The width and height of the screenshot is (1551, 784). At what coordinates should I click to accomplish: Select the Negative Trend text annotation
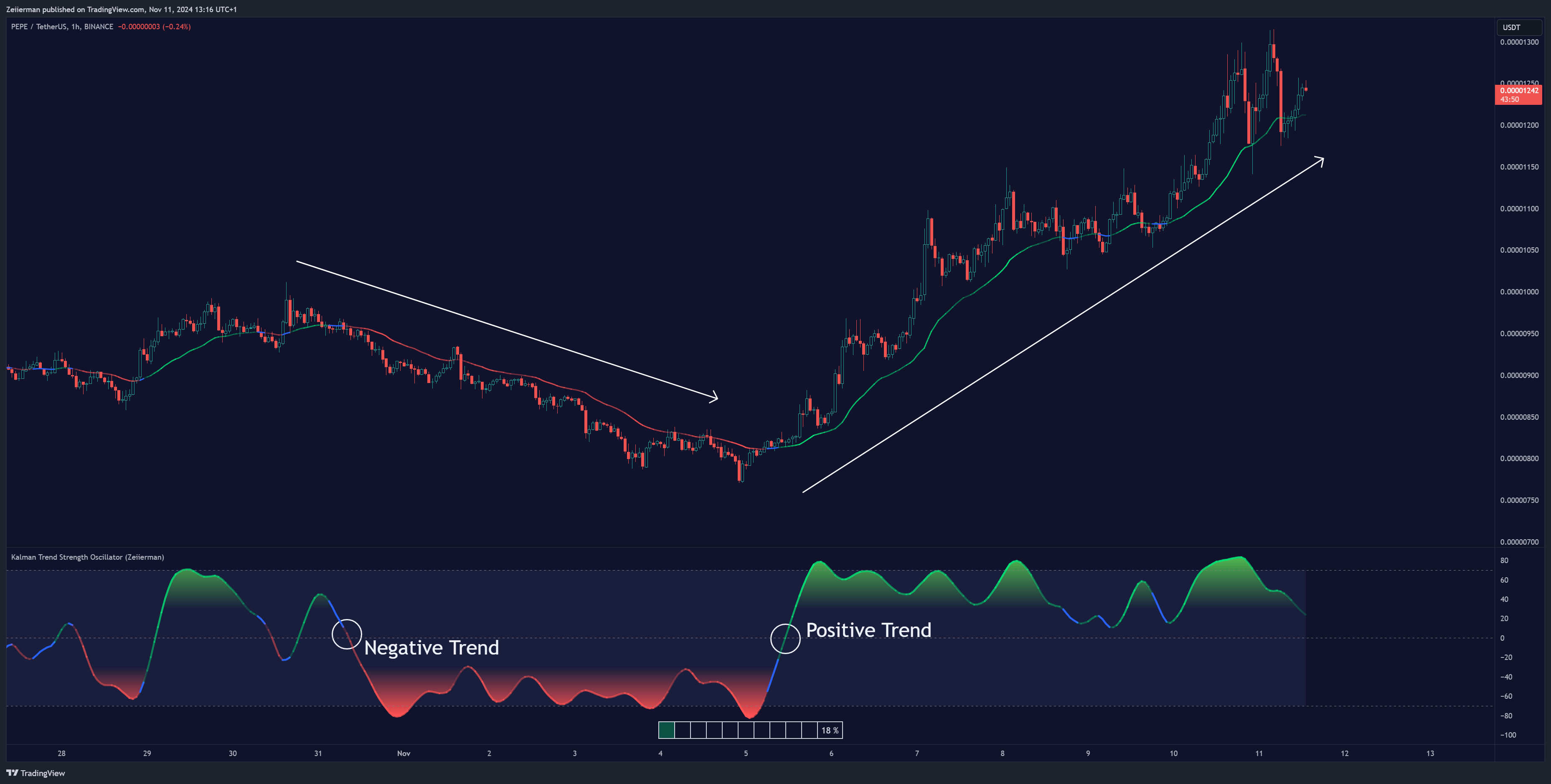coord(432,647)
